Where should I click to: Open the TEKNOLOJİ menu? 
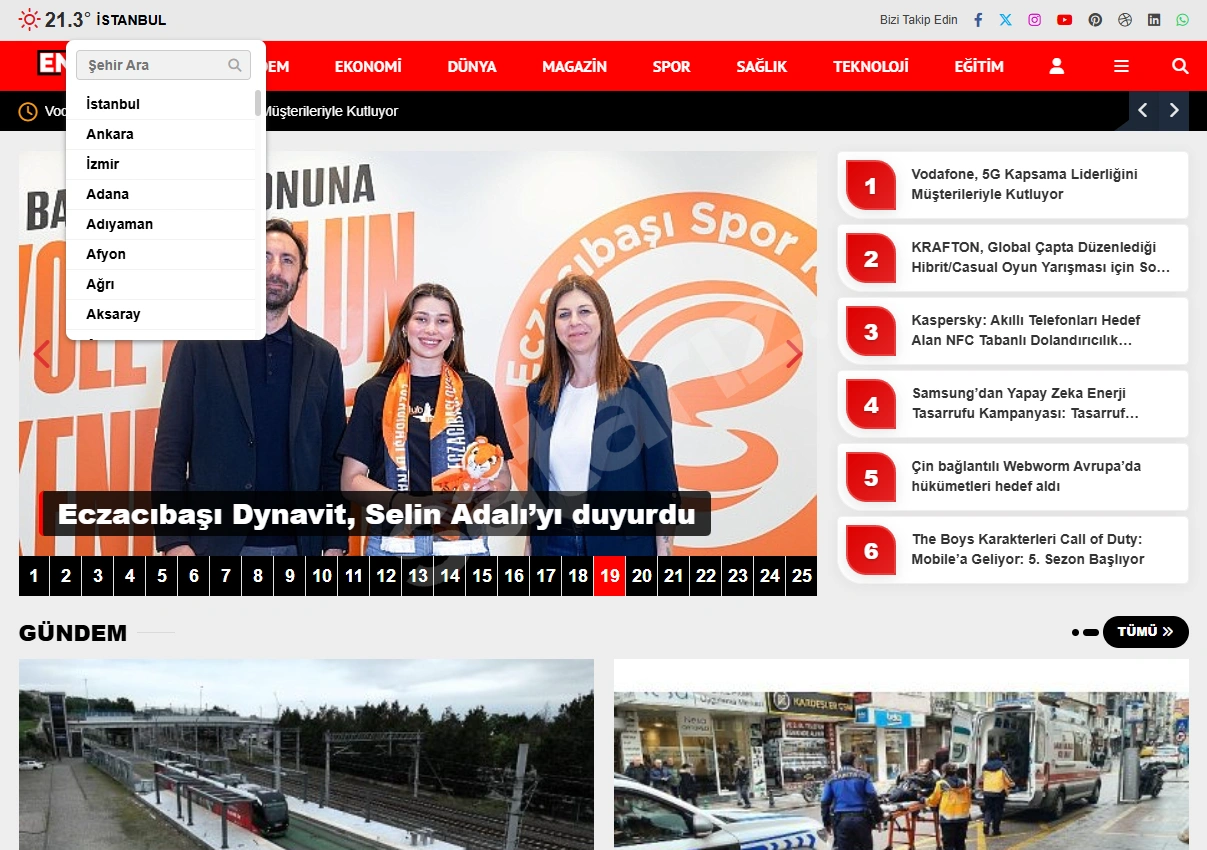click(871, 66)
